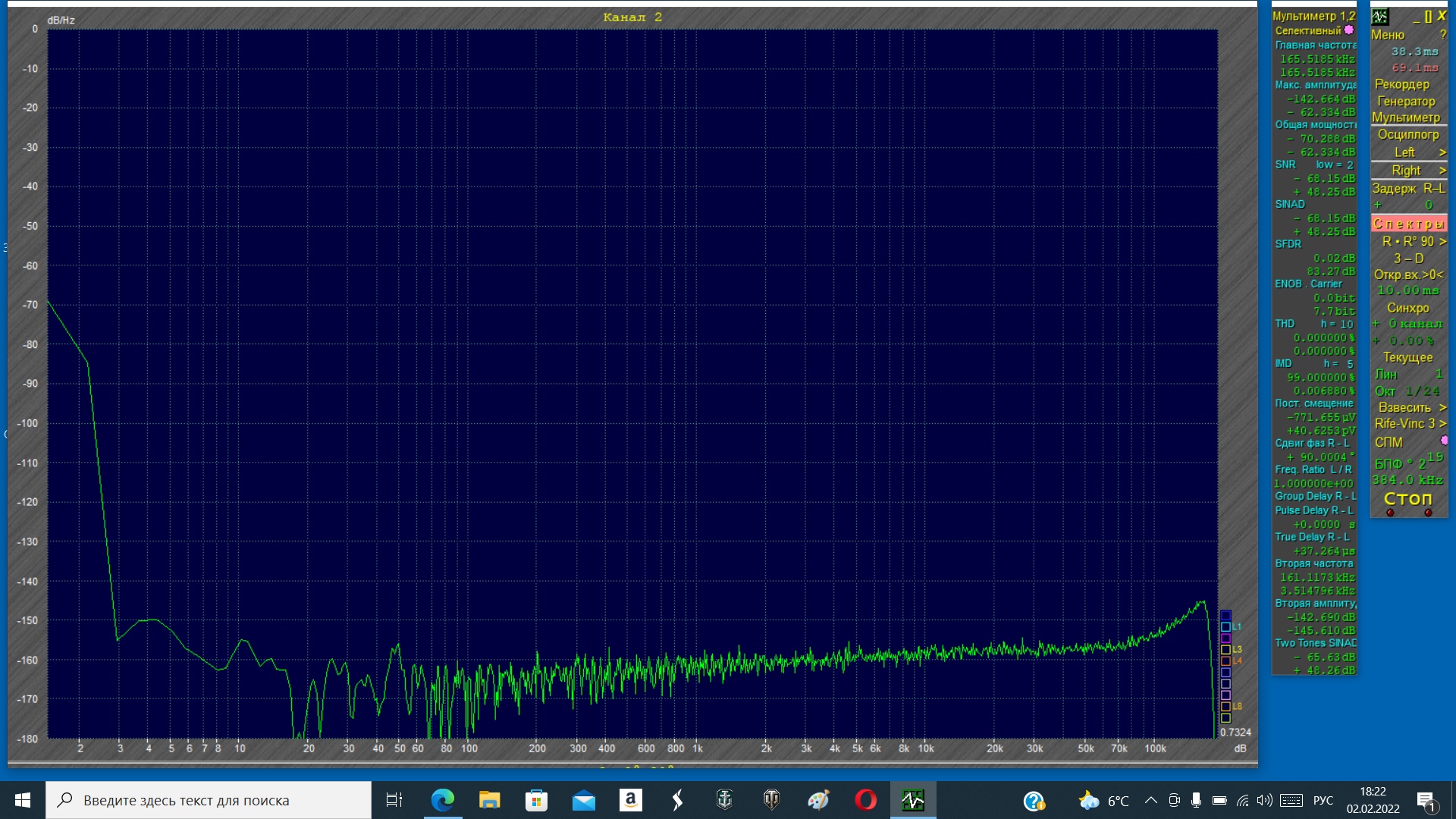Open the Меню menu
Screen dimensions: 1456x819
click(x=1388, y=35)
